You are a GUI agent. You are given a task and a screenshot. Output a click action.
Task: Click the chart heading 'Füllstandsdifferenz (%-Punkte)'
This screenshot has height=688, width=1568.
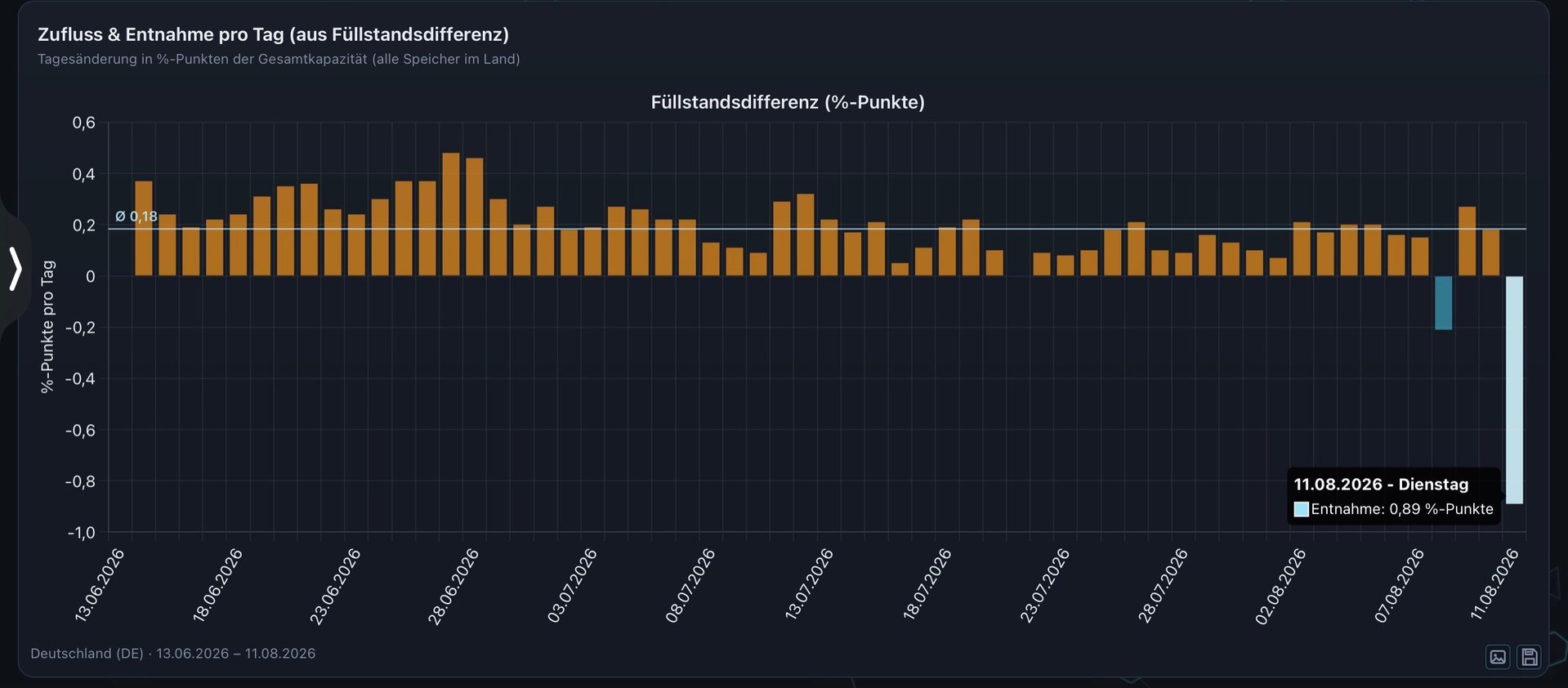(788, 102)
